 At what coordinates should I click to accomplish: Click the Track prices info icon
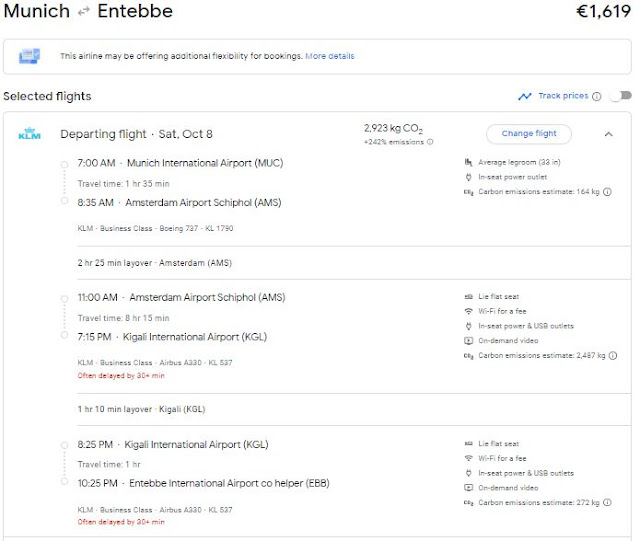pos(596,96)
